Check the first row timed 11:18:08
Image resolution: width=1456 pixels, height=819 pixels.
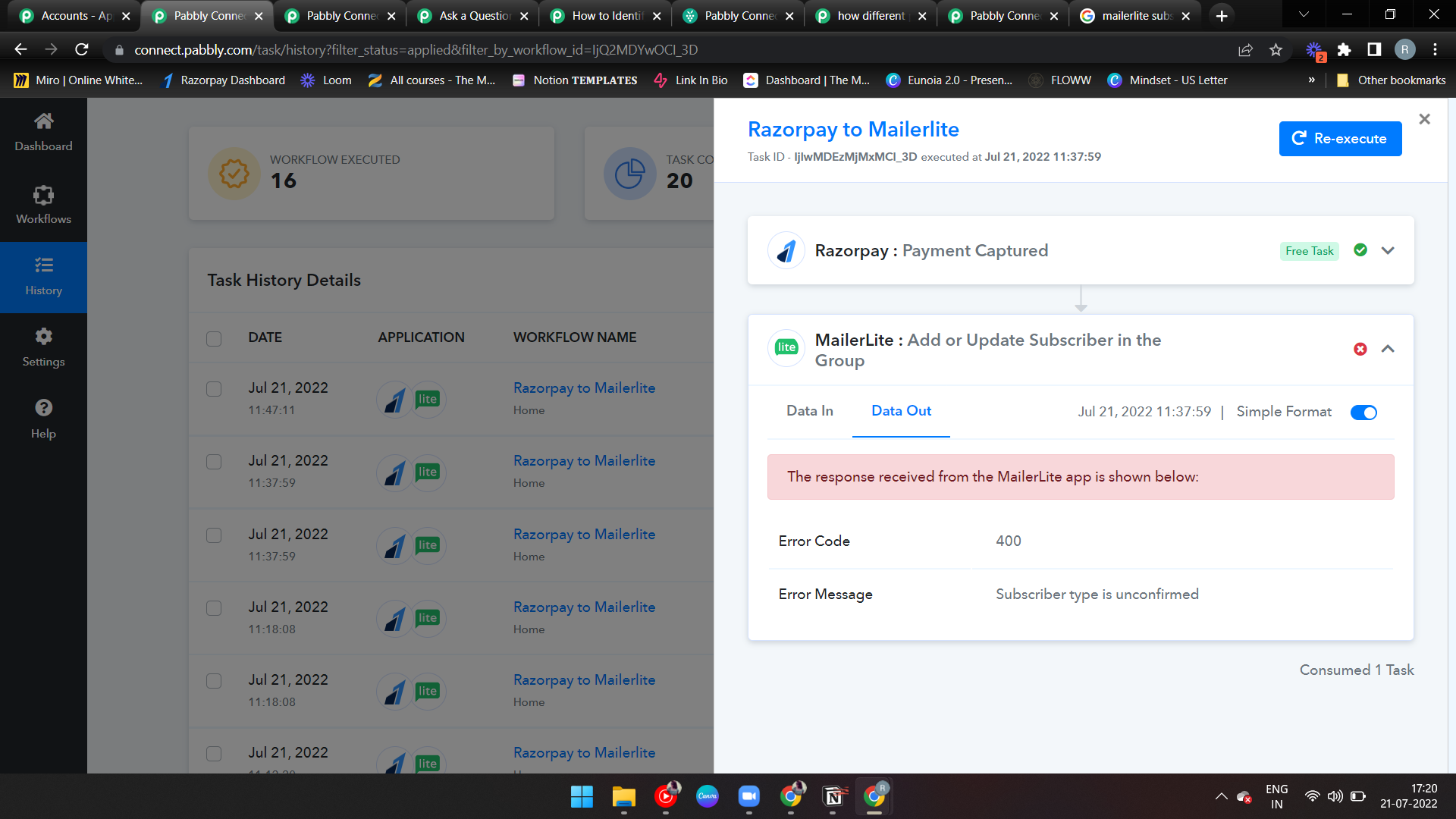pyautogui.click(x=214, y=608)
